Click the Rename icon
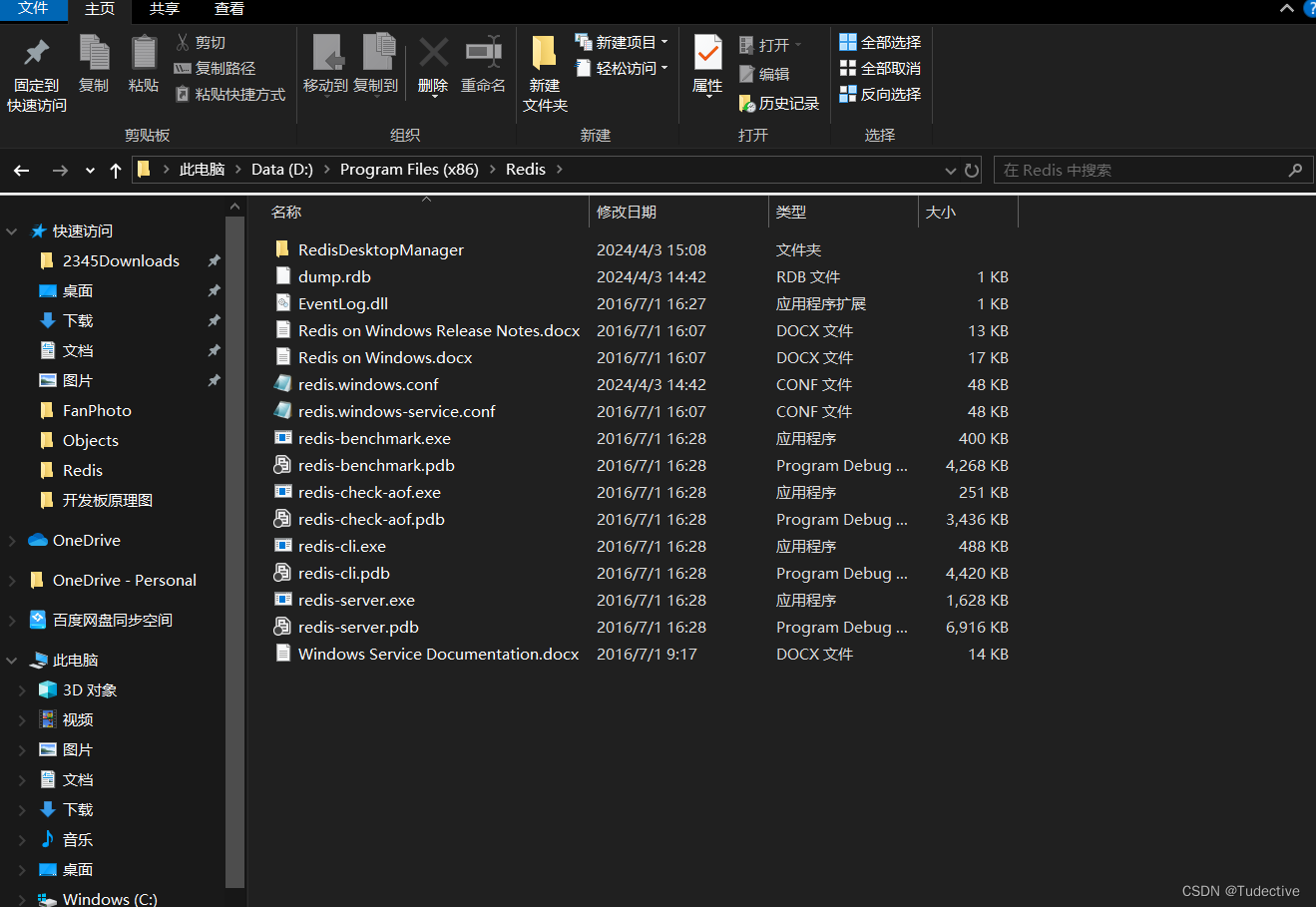 [x=483, y=52]
